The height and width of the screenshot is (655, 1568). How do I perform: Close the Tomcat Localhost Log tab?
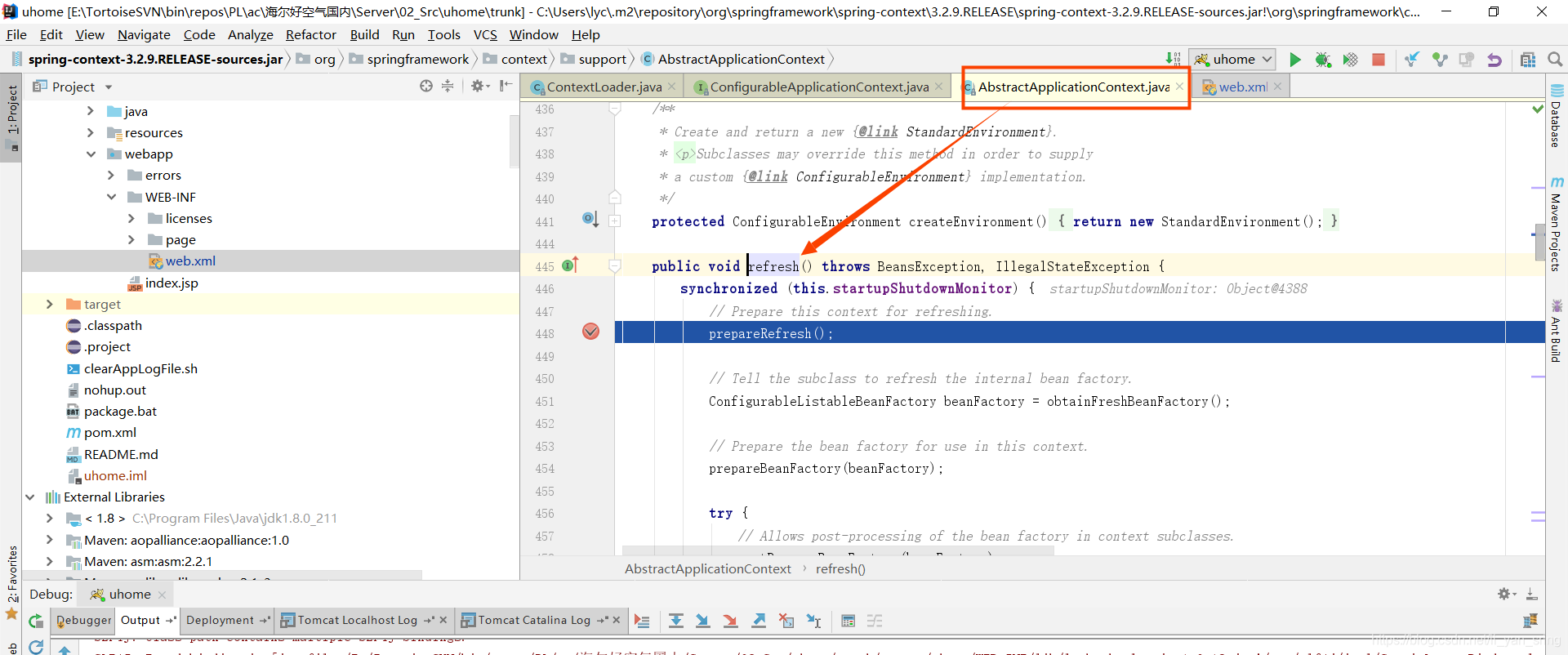tap(443, 620)
